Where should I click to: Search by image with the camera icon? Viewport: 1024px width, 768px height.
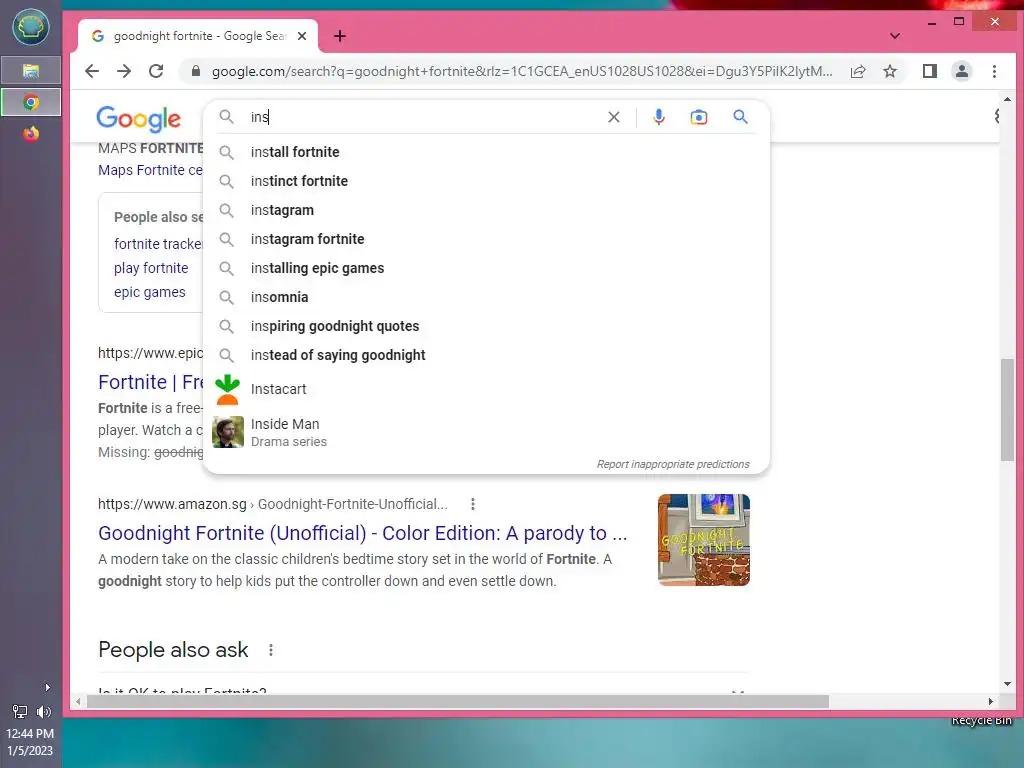pos(699,117)
